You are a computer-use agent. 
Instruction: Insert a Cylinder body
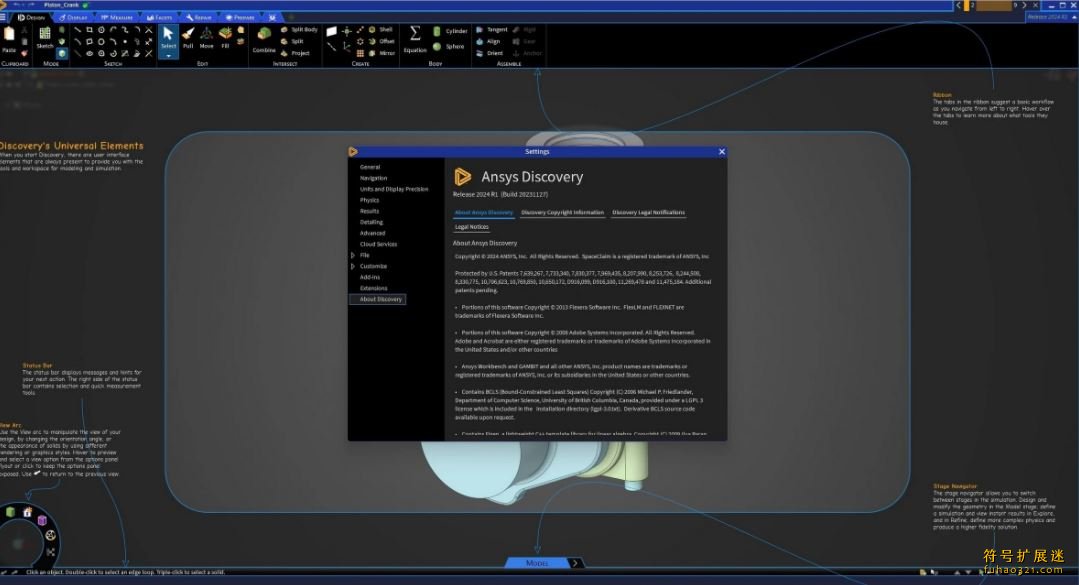pos(450,31)
